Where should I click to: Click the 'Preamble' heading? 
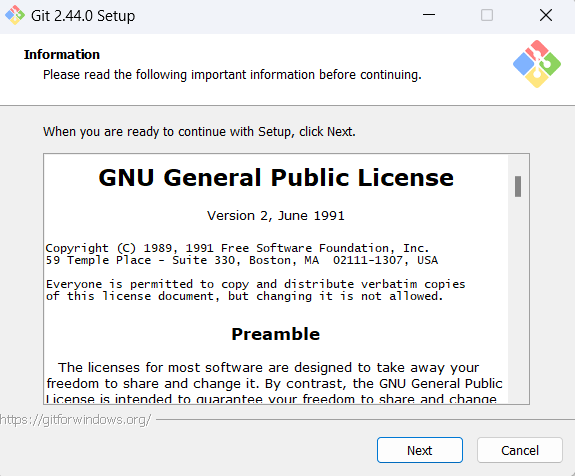pos(276,334)
